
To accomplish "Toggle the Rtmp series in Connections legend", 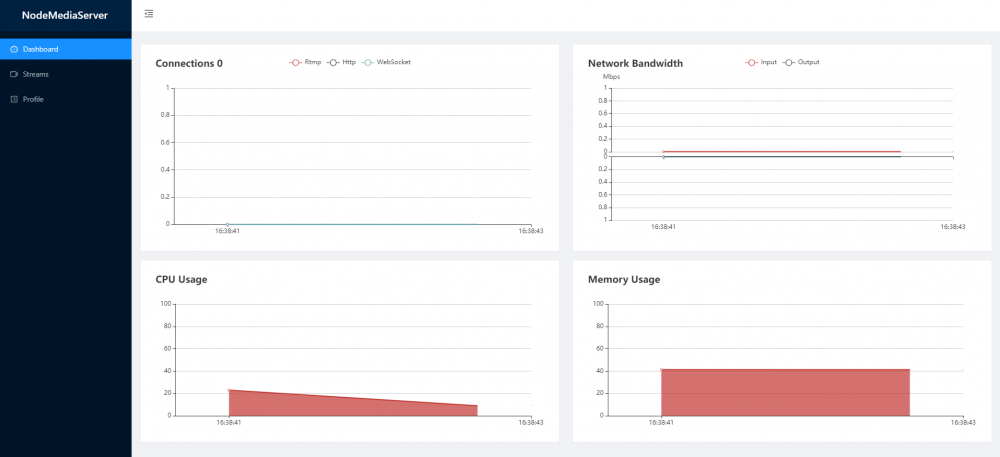I will tap(306, 62).
